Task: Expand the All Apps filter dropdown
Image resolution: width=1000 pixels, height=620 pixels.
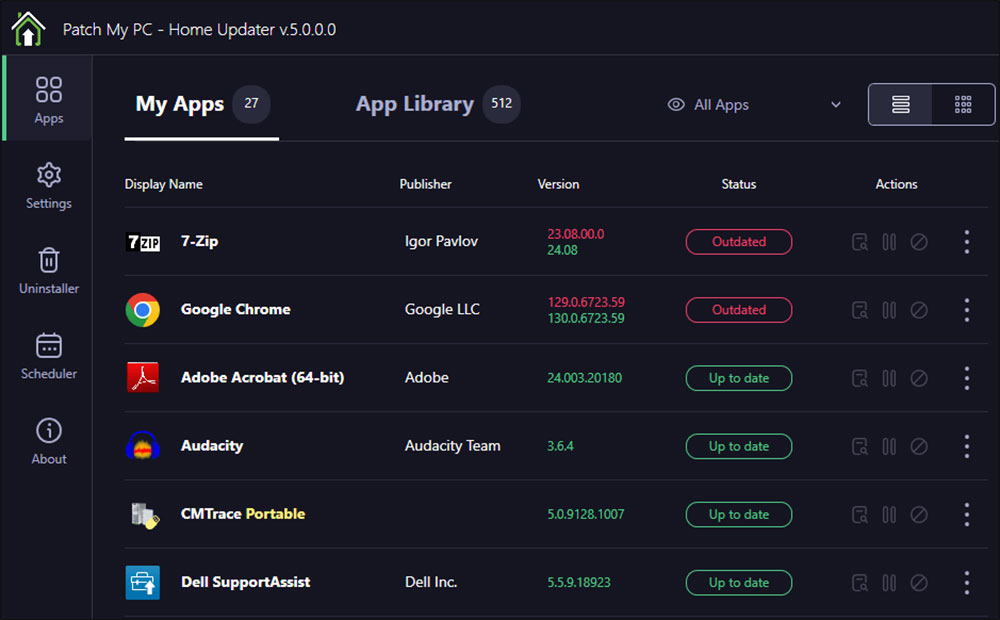Action: (754, 105)
